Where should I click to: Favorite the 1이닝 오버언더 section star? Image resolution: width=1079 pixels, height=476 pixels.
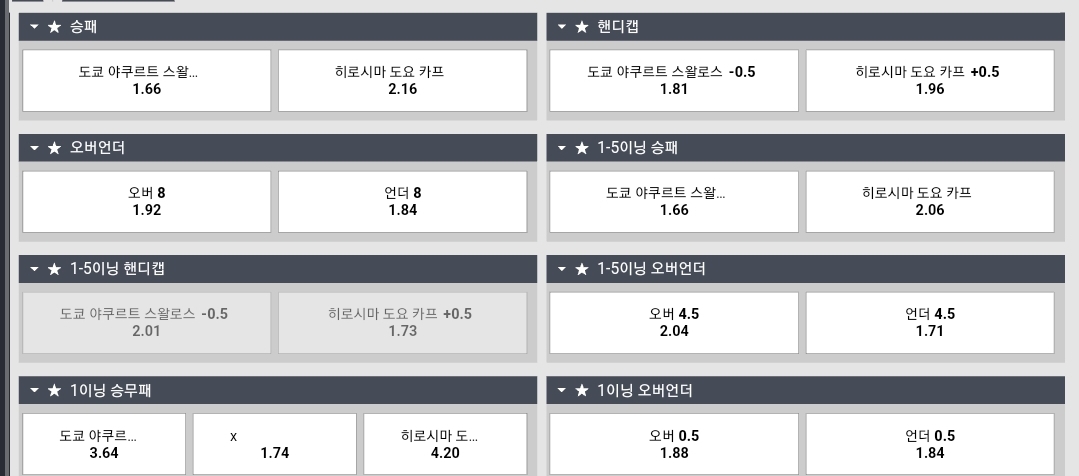(582, 391)
